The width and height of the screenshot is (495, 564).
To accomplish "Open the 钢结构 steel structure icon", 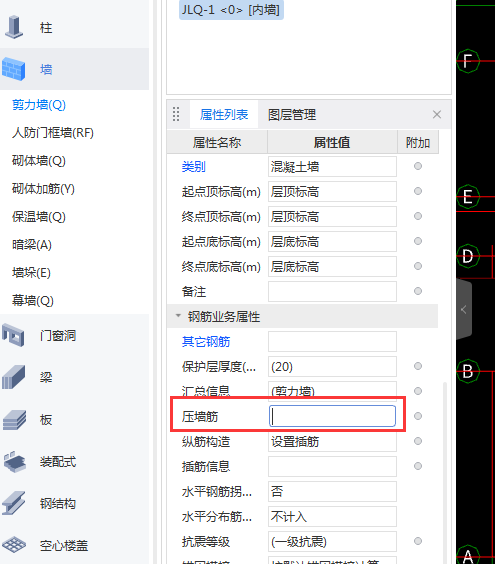I will point(14,503).
